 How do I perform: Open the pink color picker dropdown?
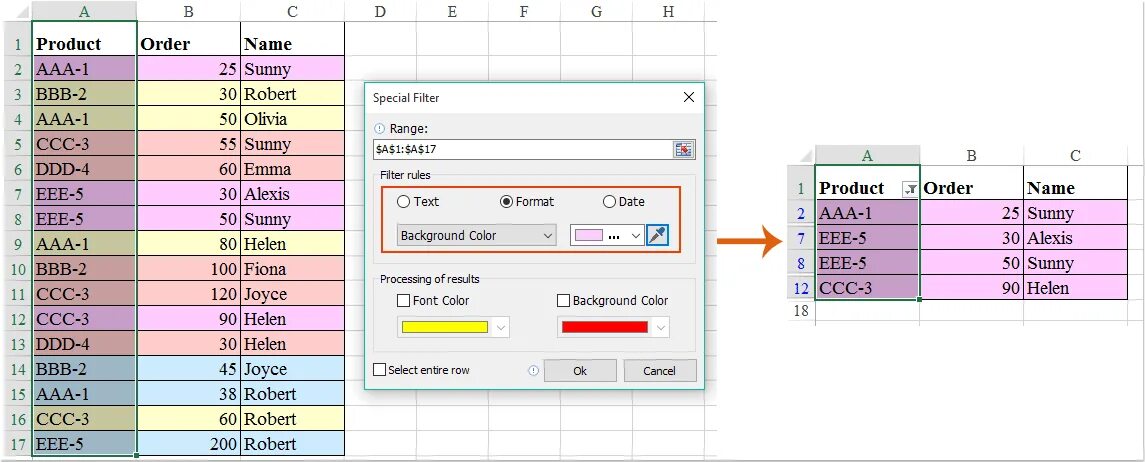tap(635, 236)
